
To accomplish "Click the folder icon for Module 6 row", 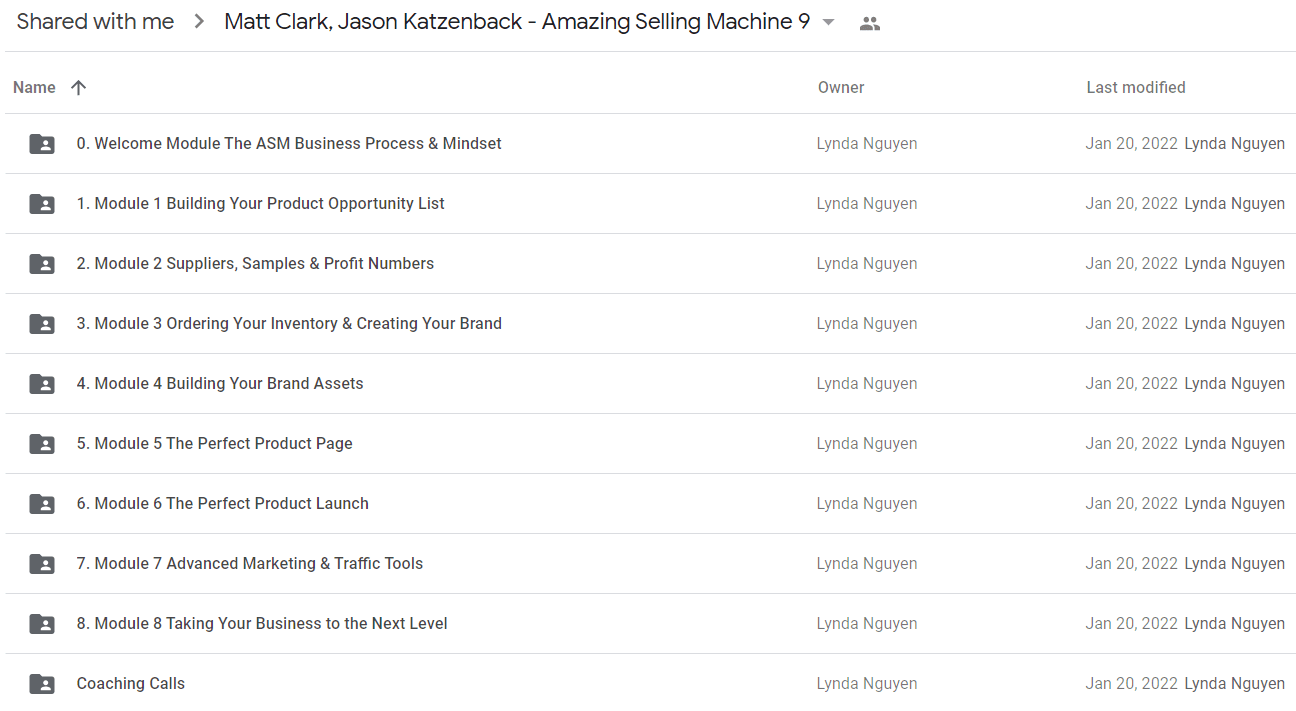I will pos(42,504).
